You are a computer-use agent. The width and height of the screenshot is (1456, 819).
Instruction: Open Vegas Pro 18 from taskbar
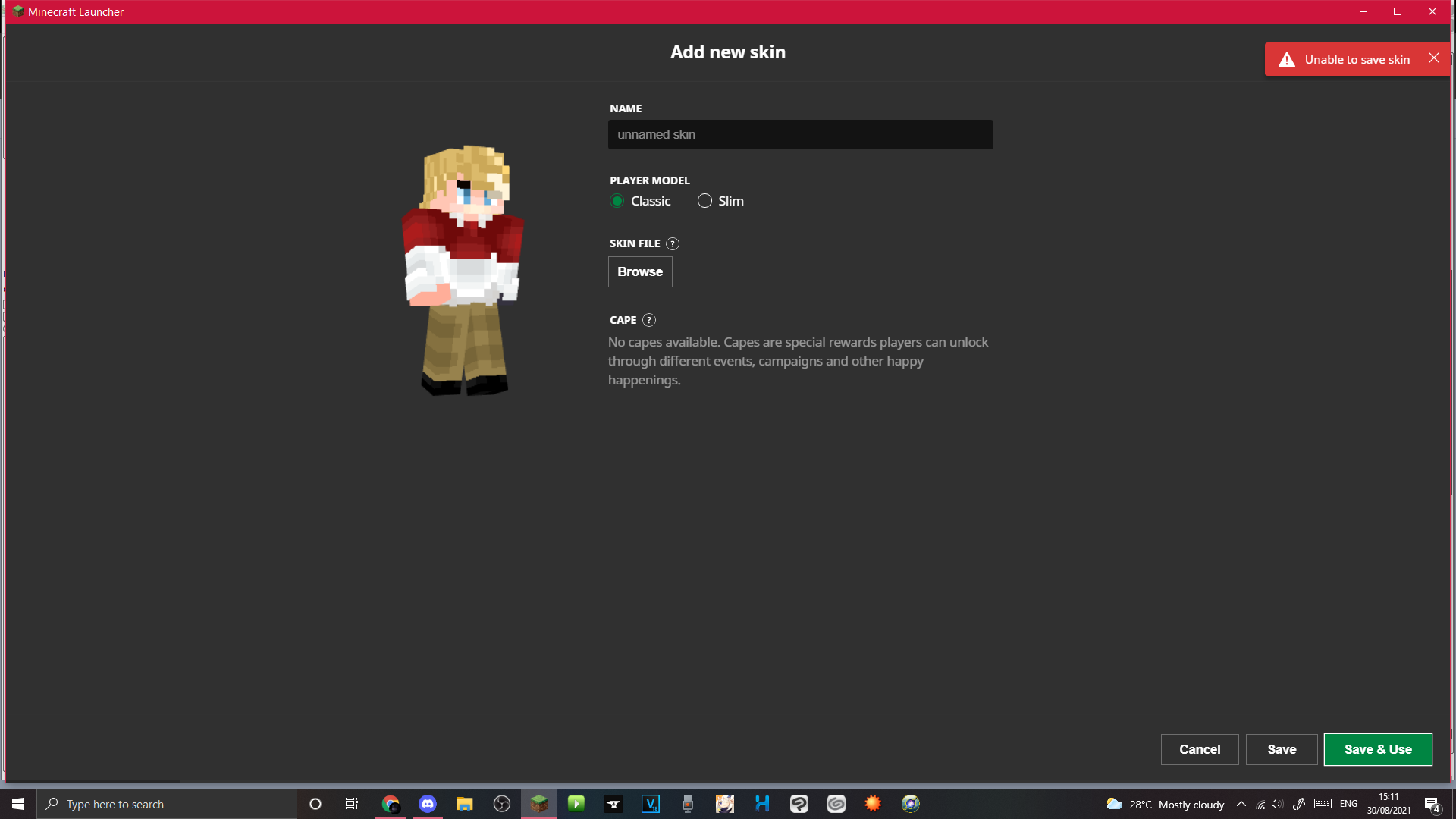(x=651, y=804)
